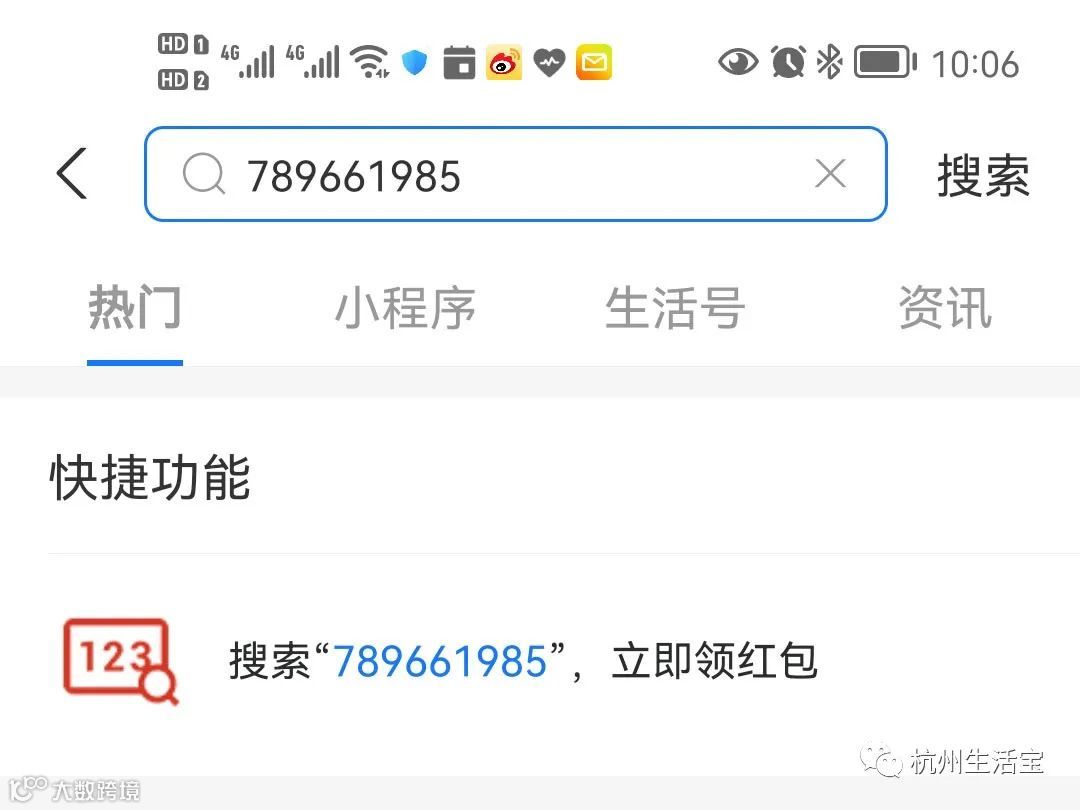Switch to the 热门 tab

[135, 307]
